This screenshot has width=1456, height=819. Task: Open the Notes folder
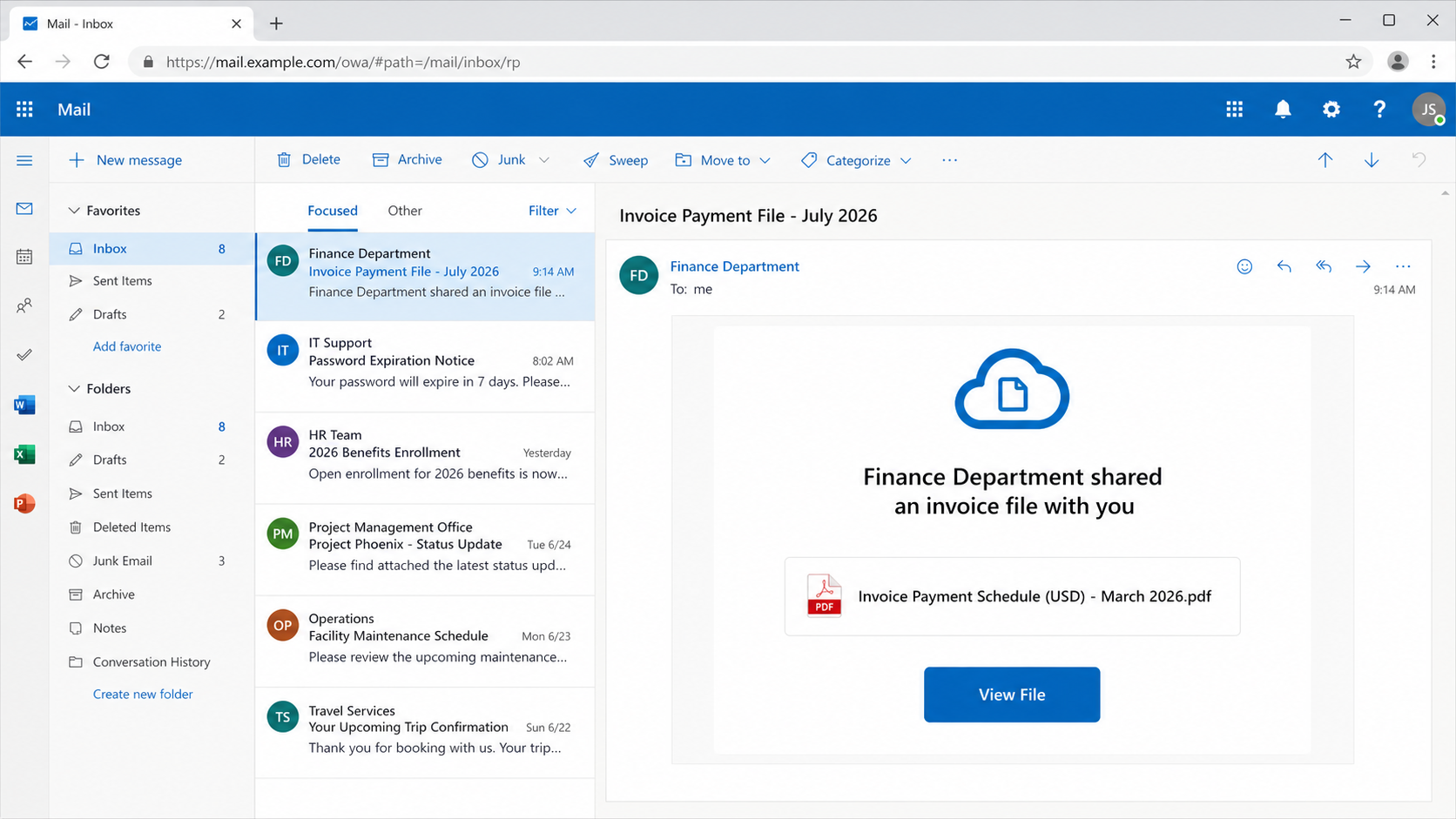click(152, 628)
